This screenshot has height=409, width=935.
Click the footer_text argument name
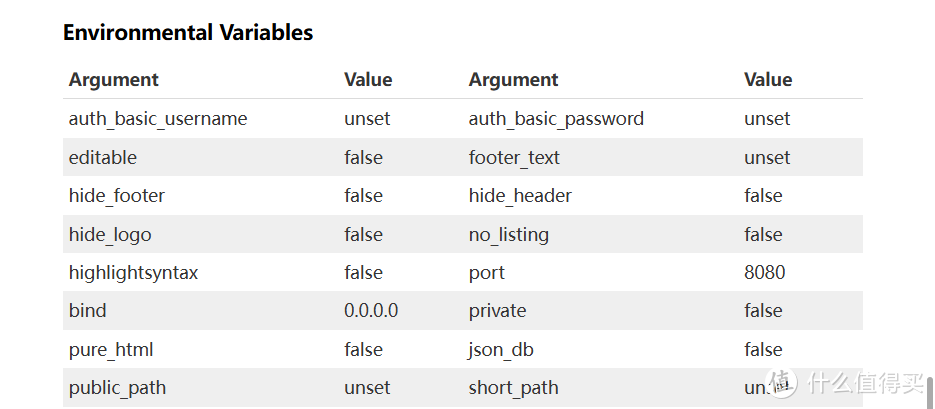(514, 157)
